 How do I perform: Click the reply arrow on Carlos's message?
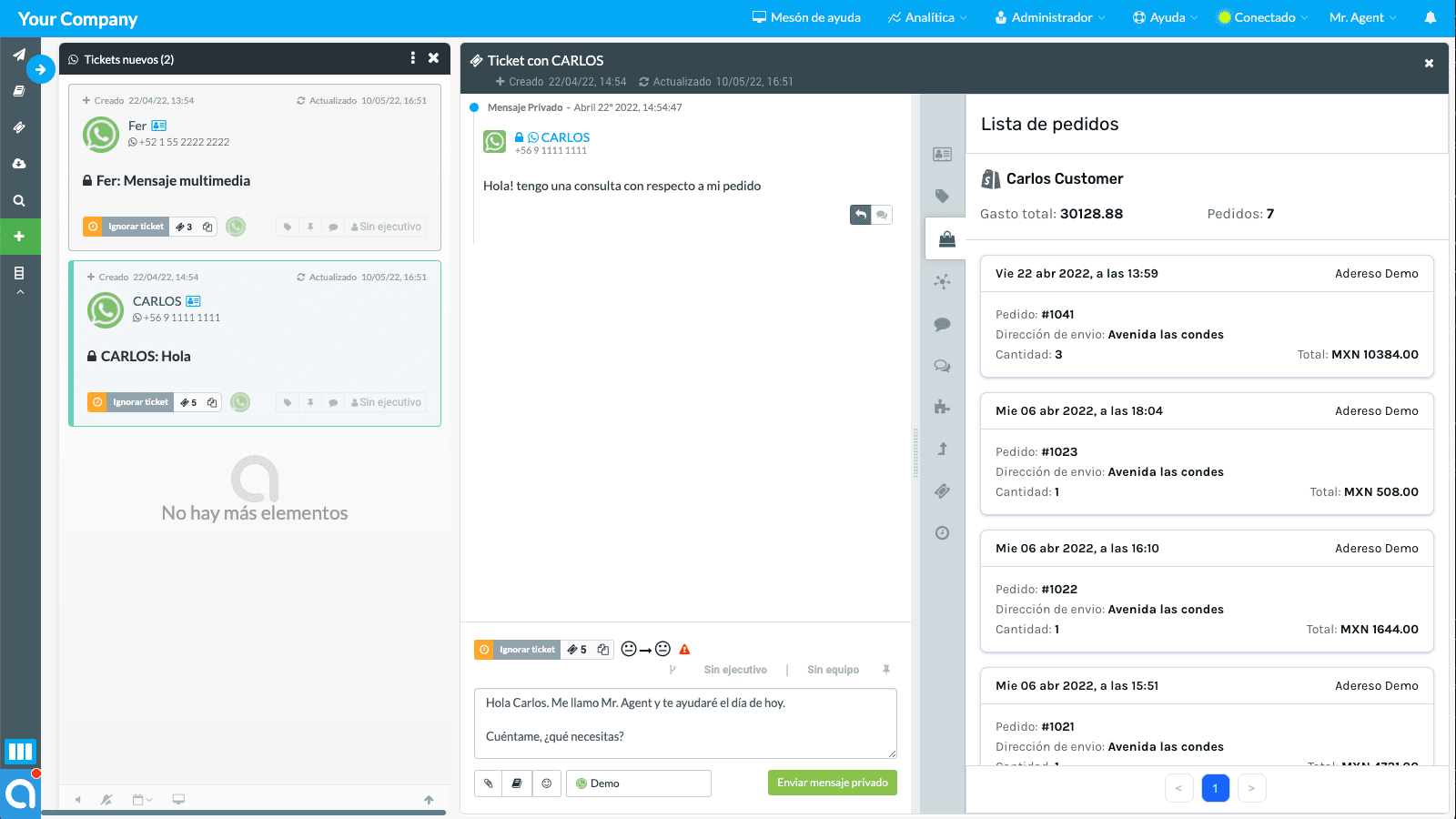tap(860, 215)
